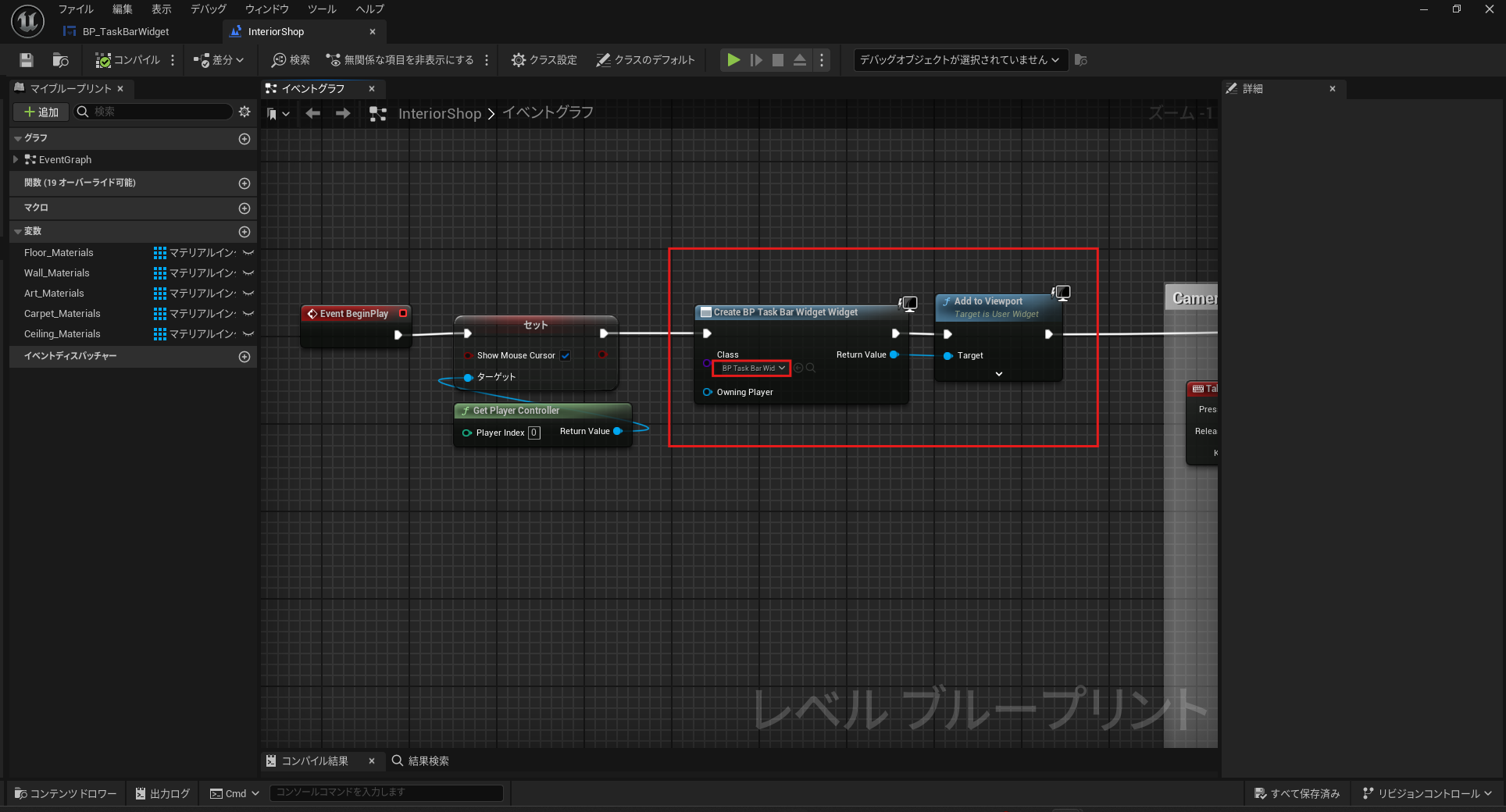The width and height of the screenshot is (1506, 812).
Task: Click the back navigation arrow in graph
Action: pyautogui.click(x=312, y=114)
